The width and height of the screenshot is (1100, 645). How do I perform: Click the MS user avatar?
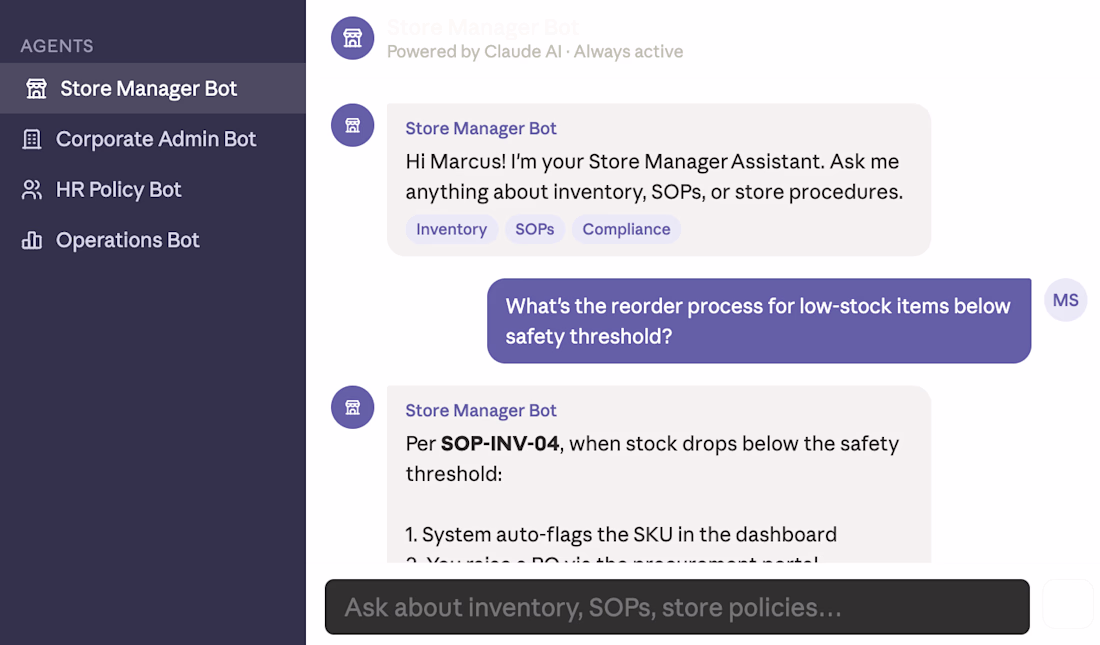coord(1066,300)
